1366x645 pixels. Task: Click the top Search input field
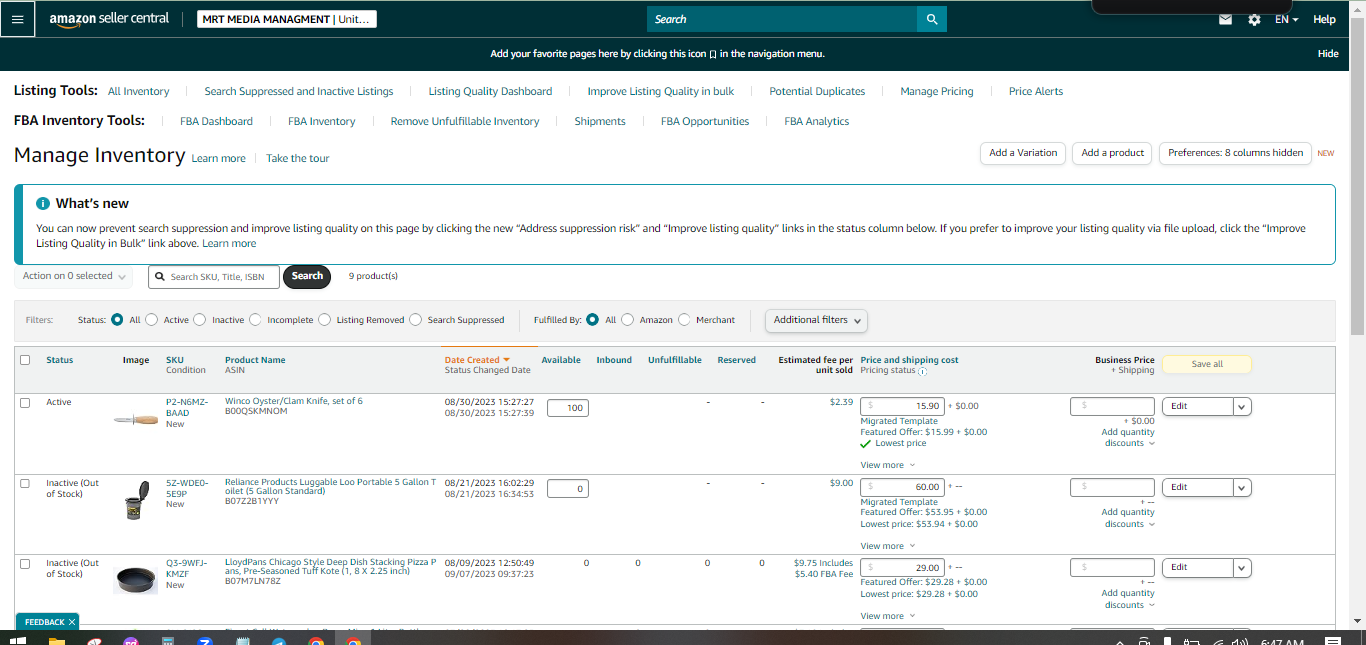(782, 19)
